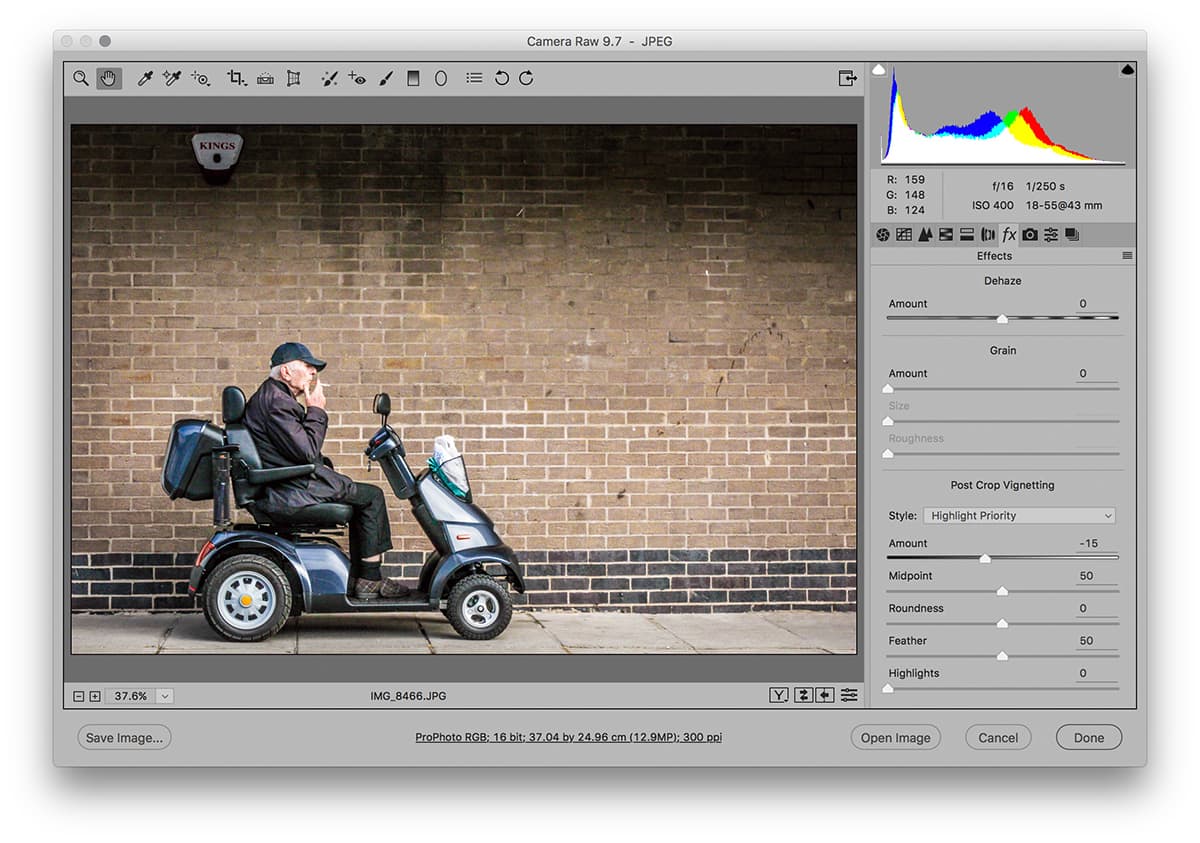Swap before and after settings
The height and width of the screenshot is (843, 1200).
[x=803, y=695]
